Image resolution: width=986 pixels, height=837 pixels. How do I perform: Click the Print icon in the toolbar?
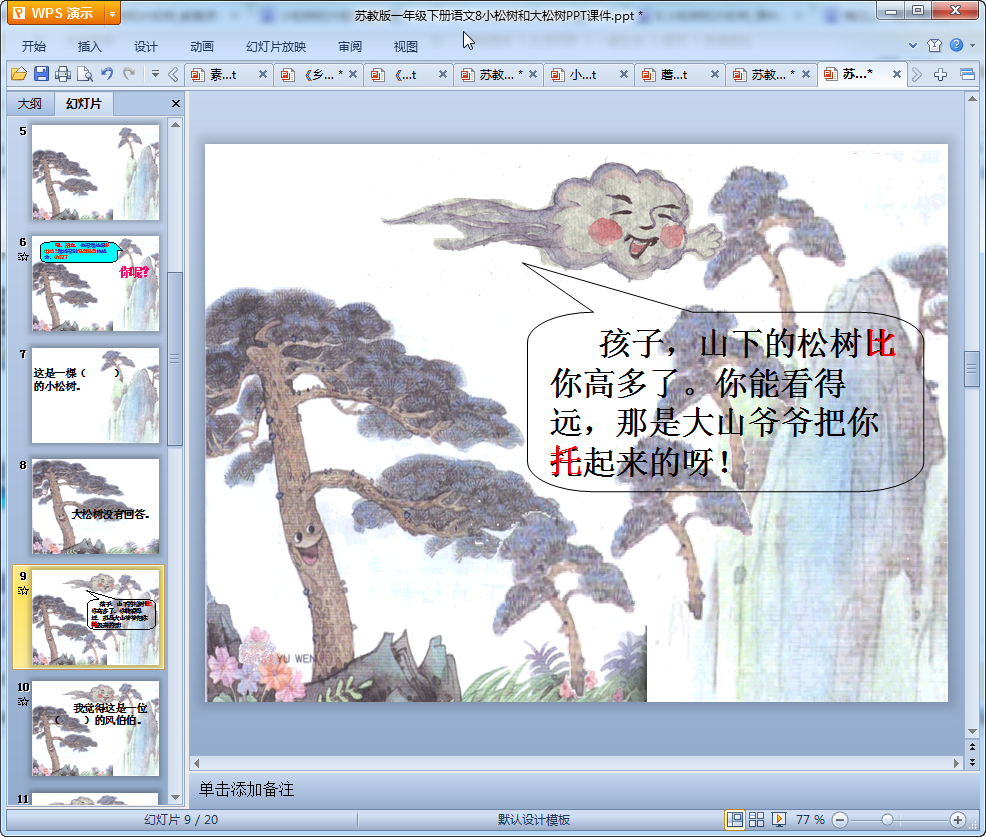63,74
